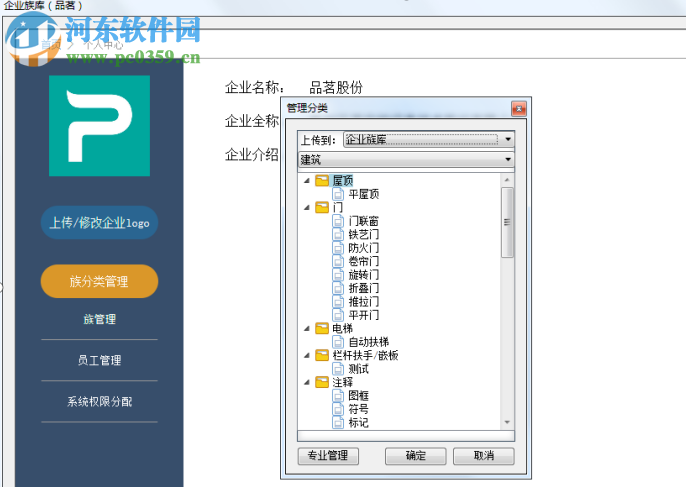This screenshot has height=487, width=686.
Task: Collapse the 注释 tree node
Action: [307, 382]
